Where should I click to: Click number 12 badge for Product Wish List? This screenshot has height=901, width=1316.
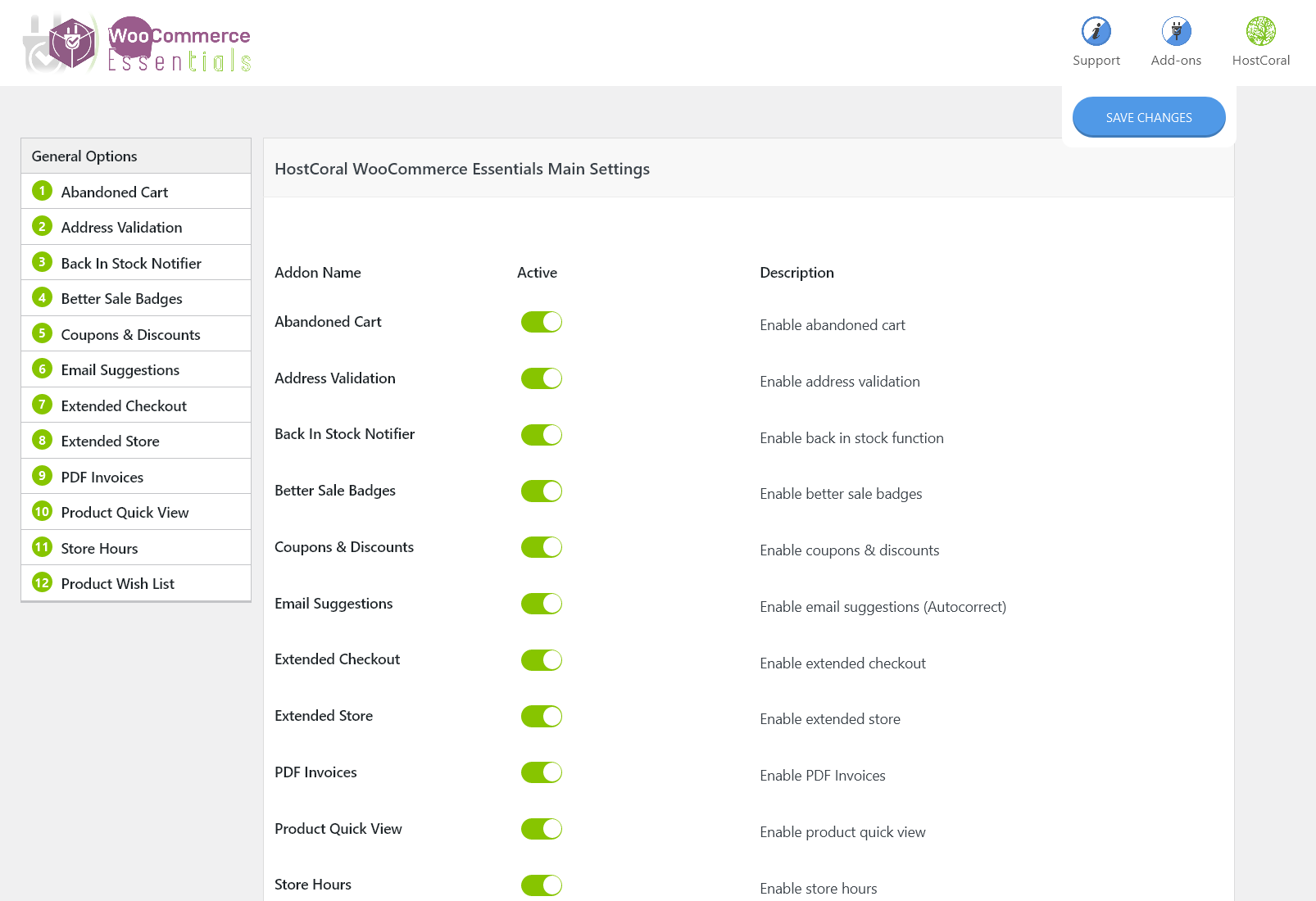pos(42,582)
